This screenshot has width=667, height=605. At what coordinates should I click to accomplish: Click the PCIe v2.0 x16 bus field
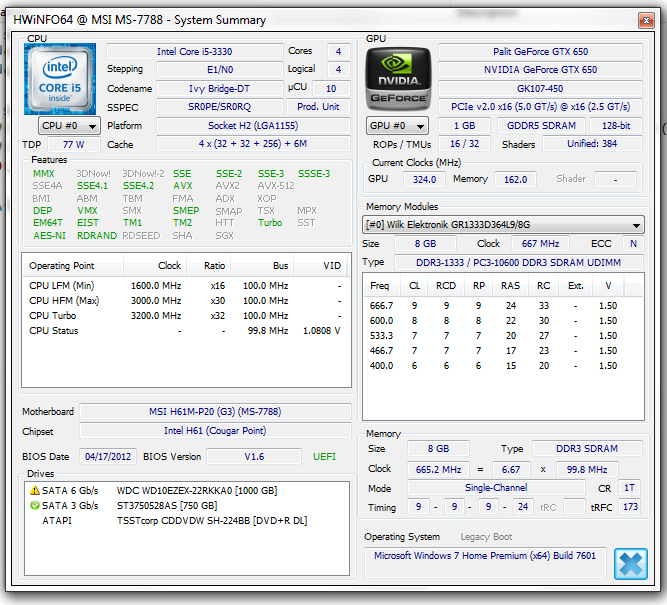pyautogui.click(x=540, y=107)
